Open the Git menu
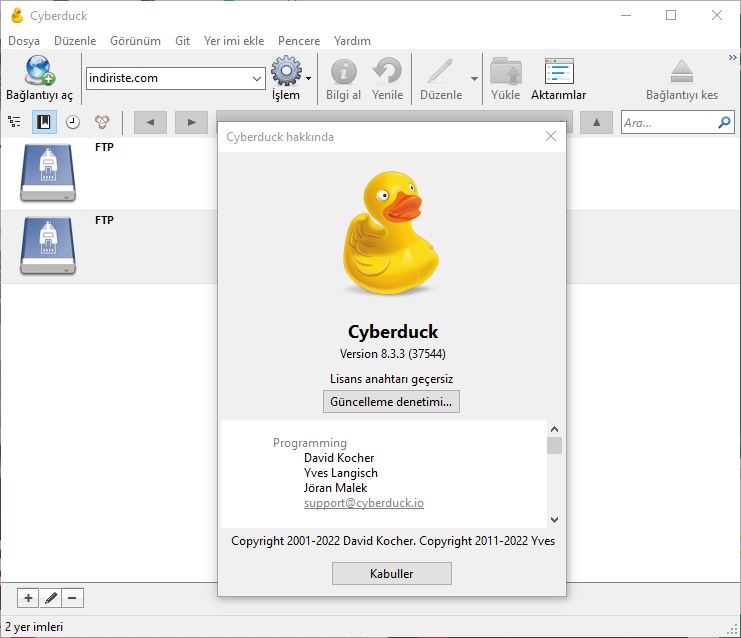This screenshot has height=638, width=741. (182, 41)
